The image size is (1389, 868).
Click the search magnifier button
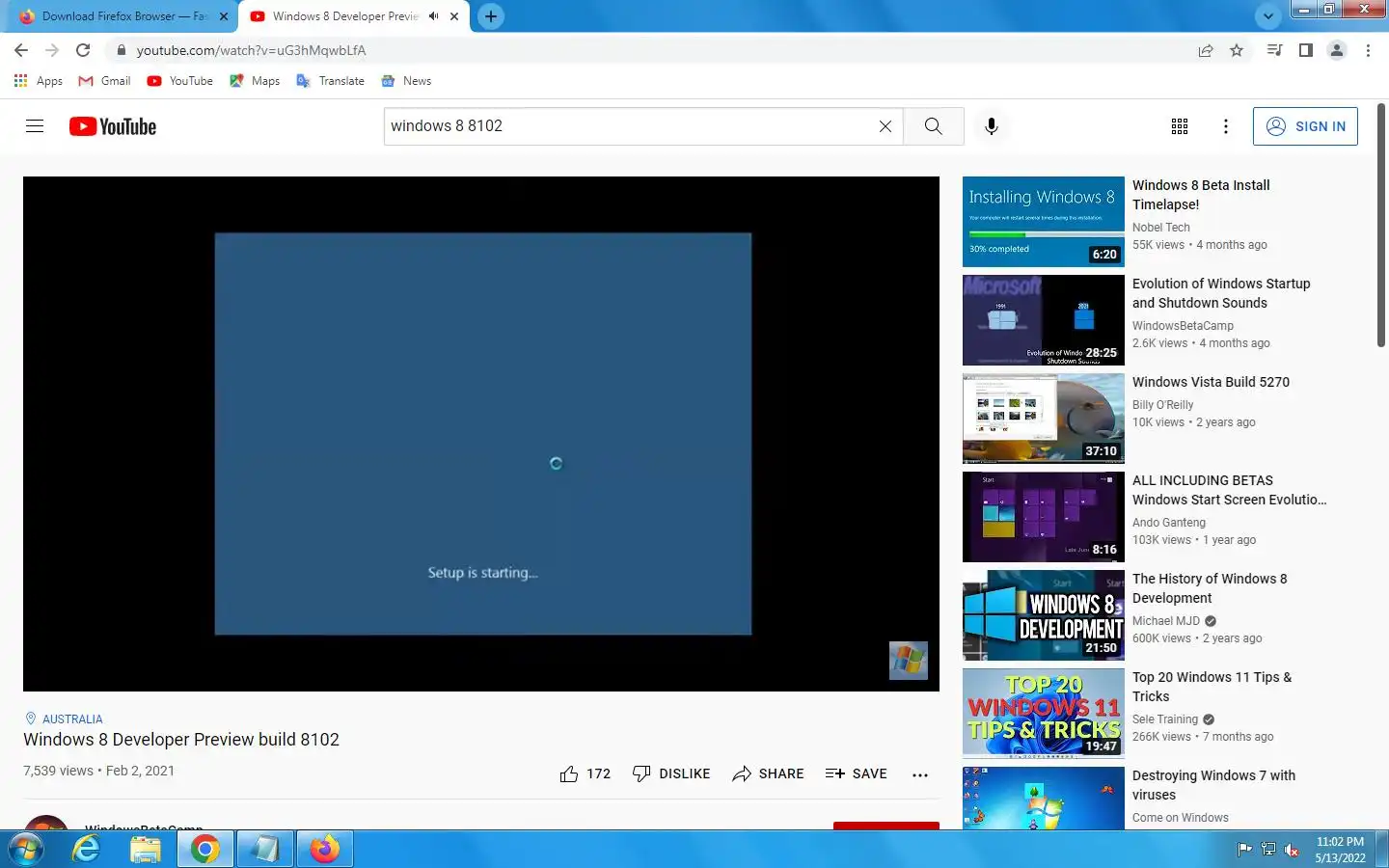[933, 126]
